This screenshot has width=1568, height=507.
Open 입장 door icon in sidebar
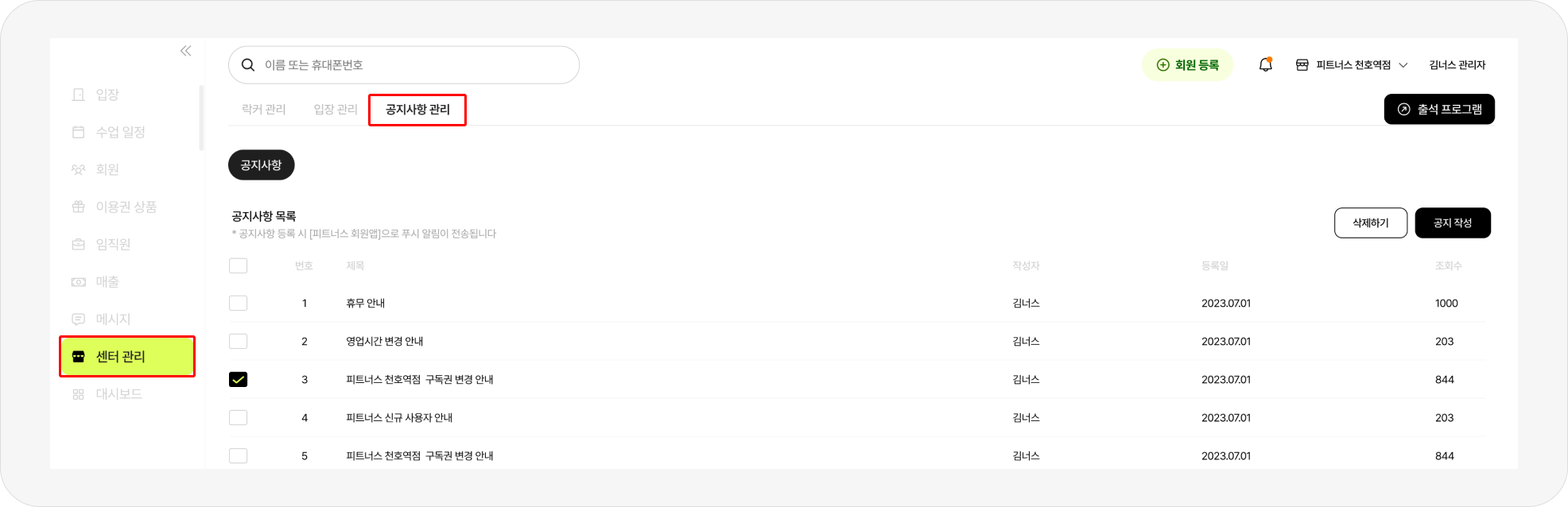[x=78, y=95]
